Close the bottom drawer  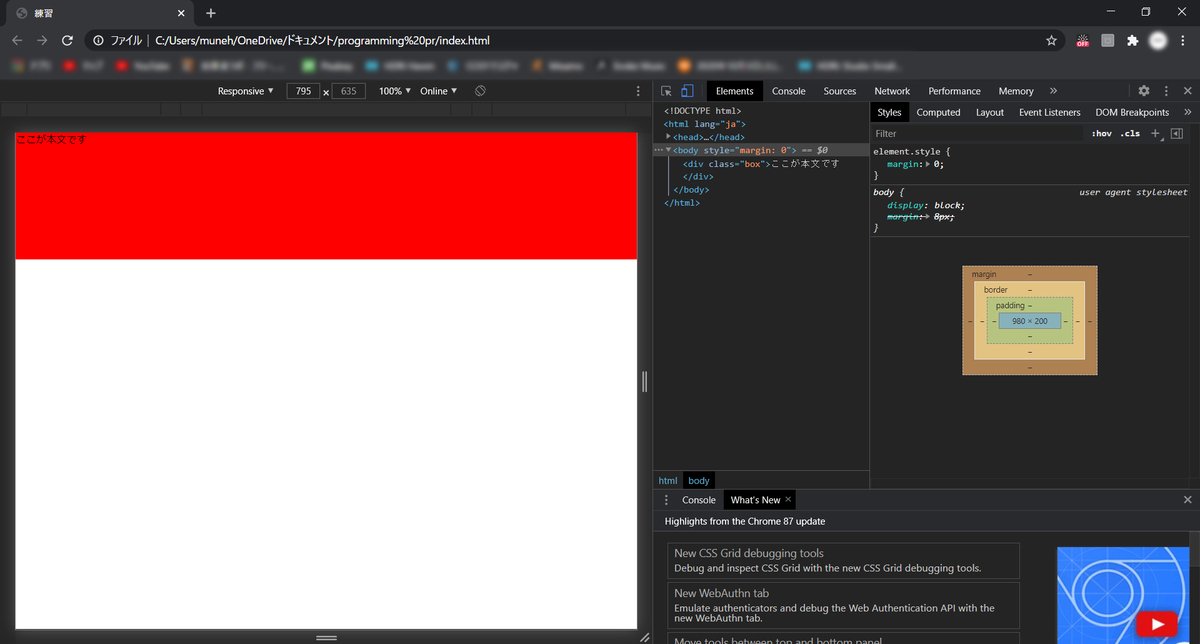coord(1188,500)
